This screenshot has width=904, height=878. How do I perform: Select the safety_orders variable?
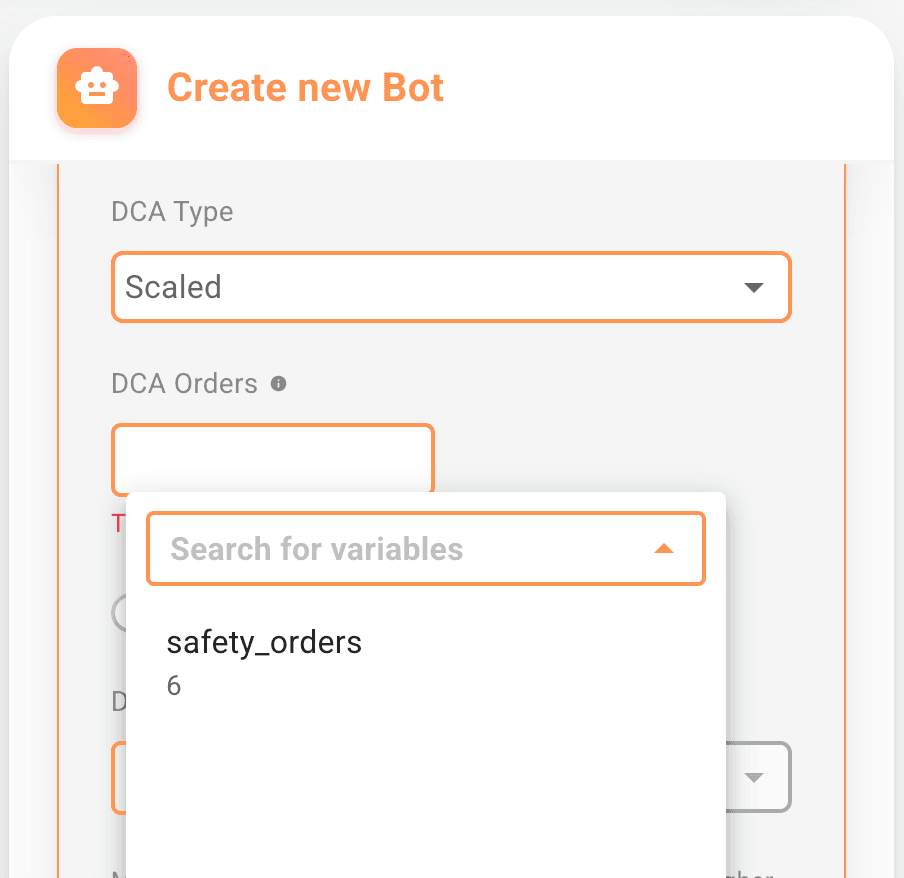point(264,642)
